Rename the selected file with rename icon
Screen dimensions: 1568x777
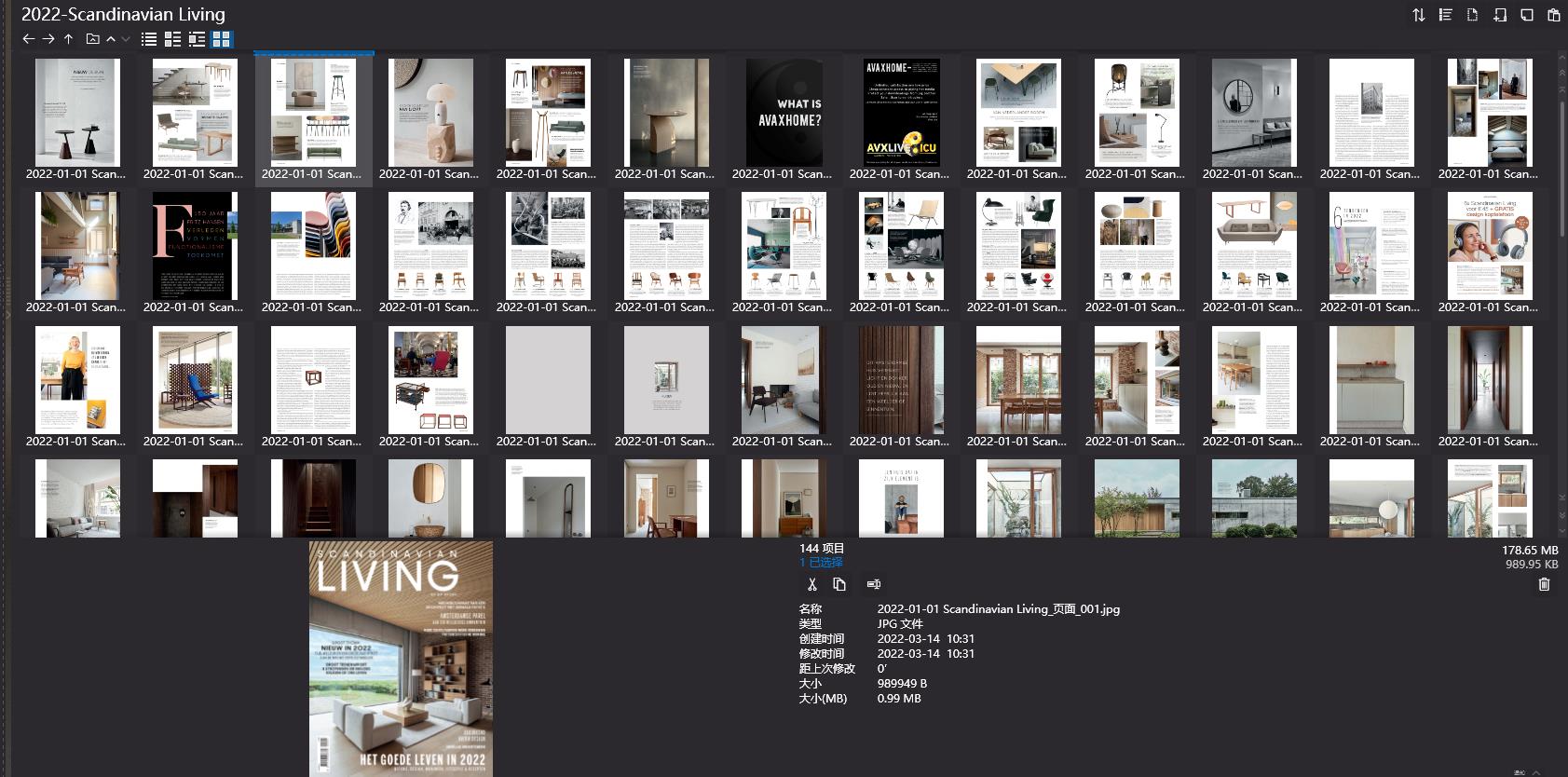(873, 584)
